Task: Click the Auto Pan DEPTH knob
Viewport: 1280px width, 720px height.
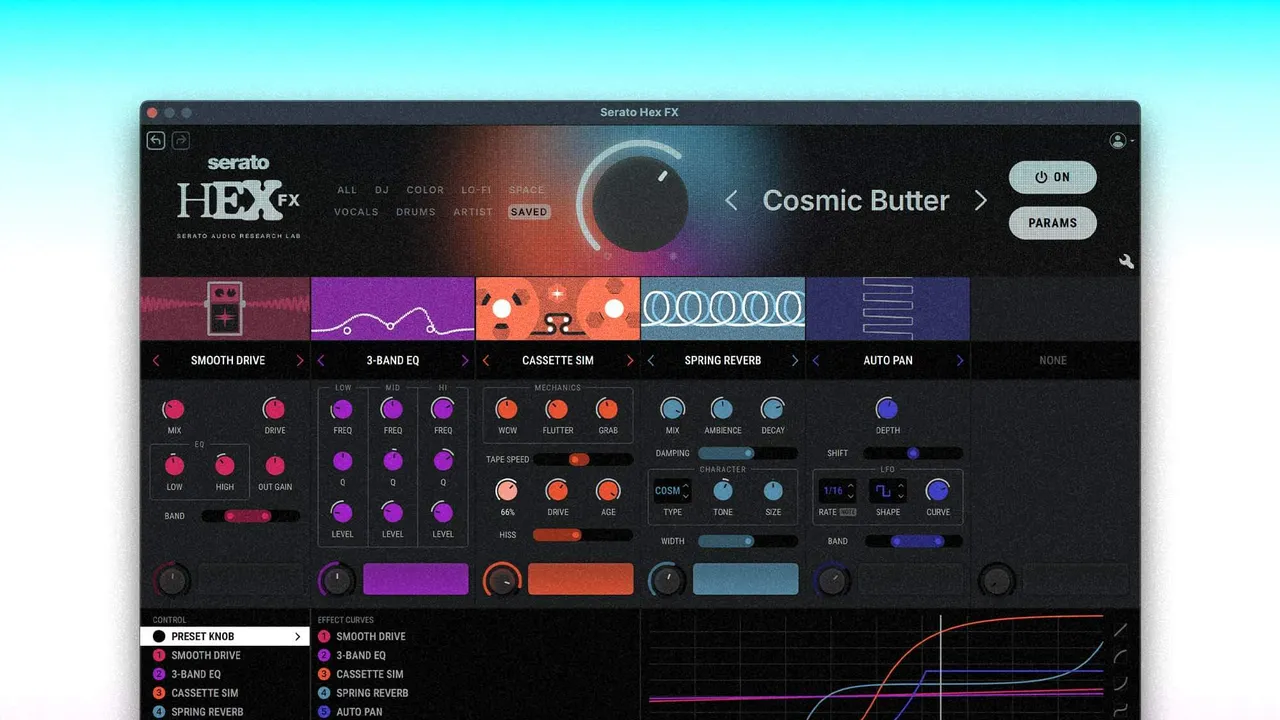Action: pos(887,409)
